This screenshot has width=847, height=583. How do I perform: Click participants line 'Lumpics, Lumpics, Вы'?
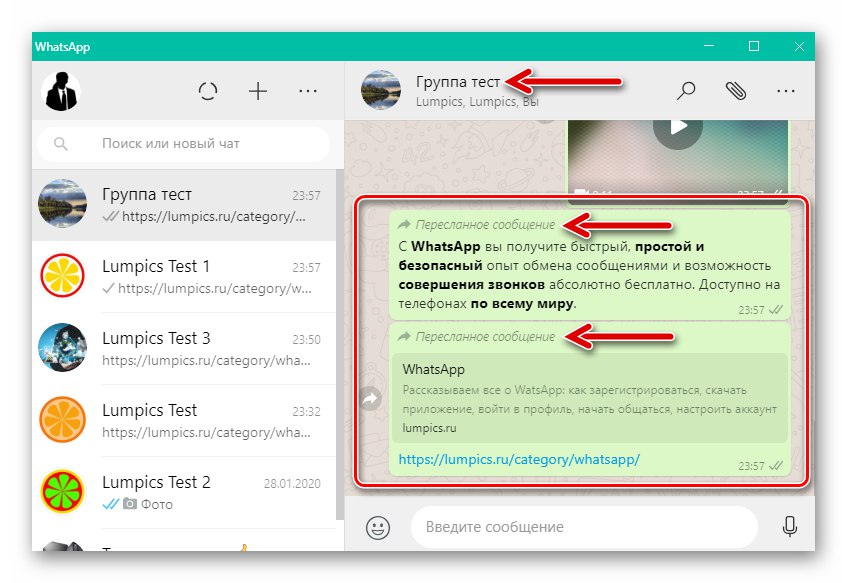477,102
